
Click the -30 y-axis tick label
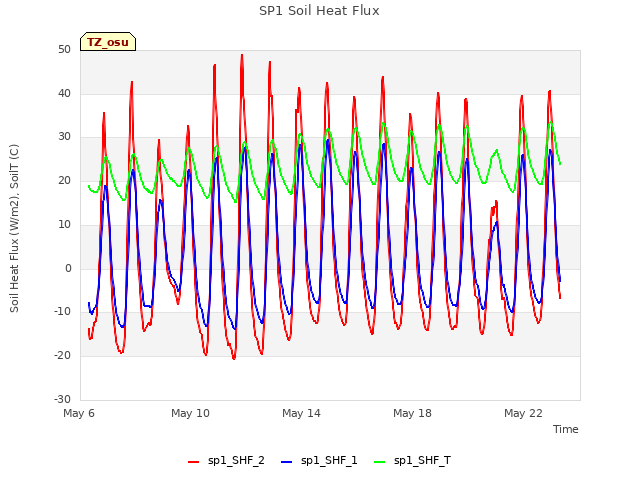(x=62, y=399)
